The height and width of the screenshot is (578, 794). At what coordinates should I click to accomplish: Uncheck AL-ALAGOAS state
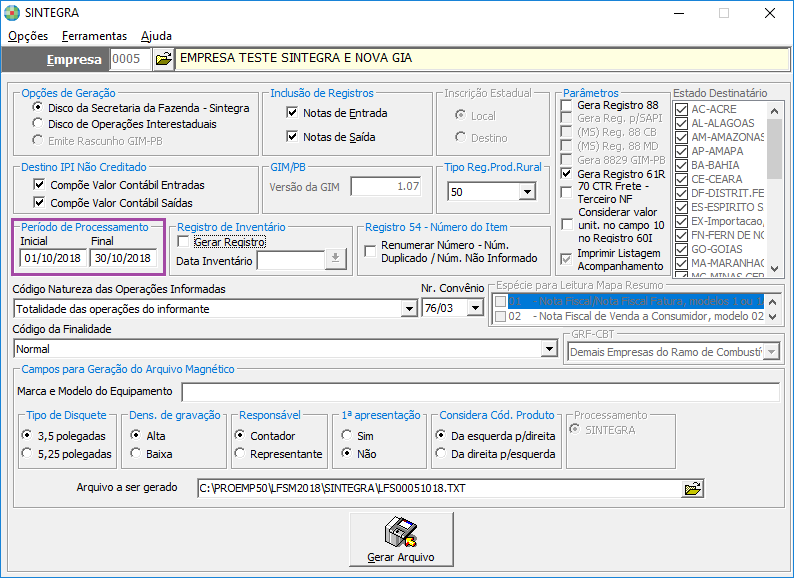tap(682, 123)
